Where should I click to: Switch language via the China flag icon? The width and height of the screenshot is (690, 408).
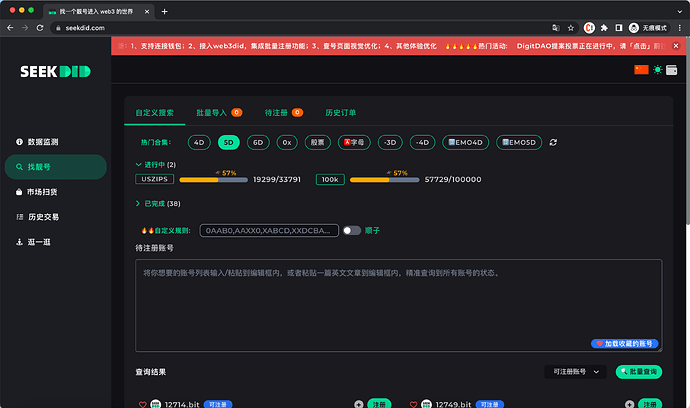click(641, 70)
